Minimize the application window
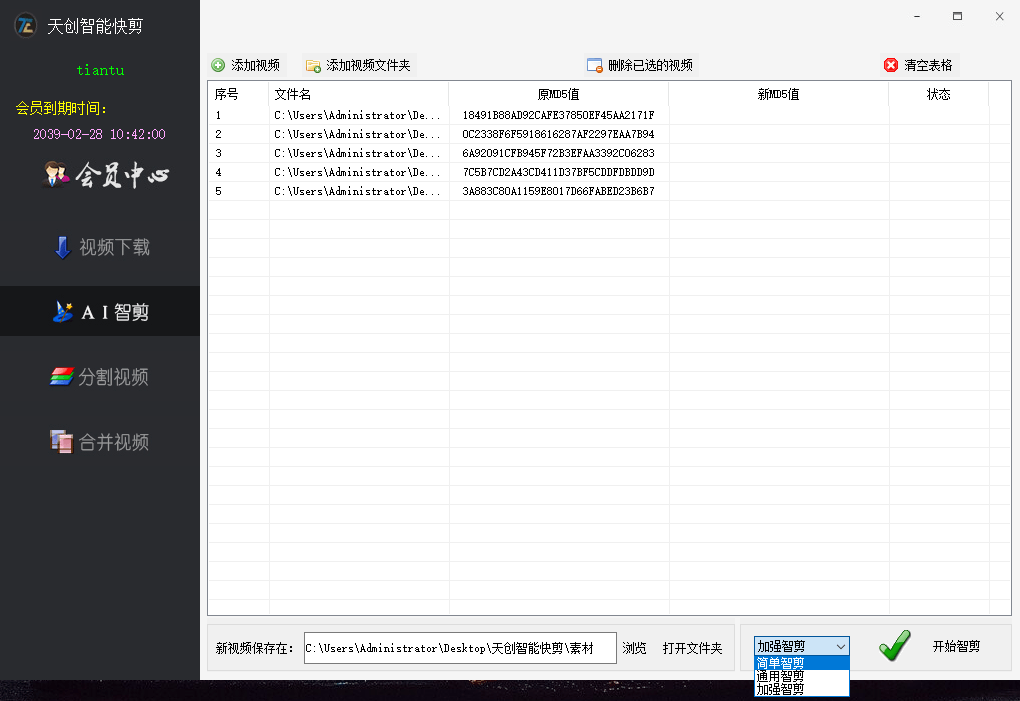 [x=917, y=16]
